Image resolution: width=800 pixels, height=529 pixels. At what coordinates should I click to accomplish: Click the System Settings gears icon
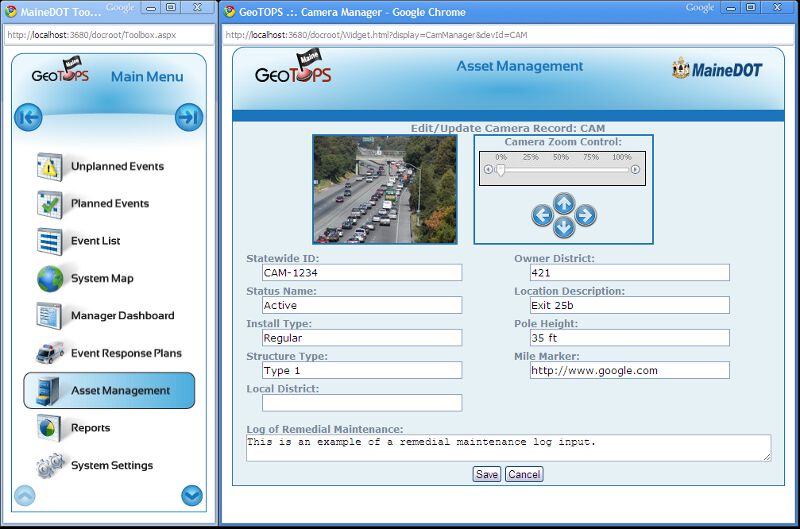click(x=50, y=465)
